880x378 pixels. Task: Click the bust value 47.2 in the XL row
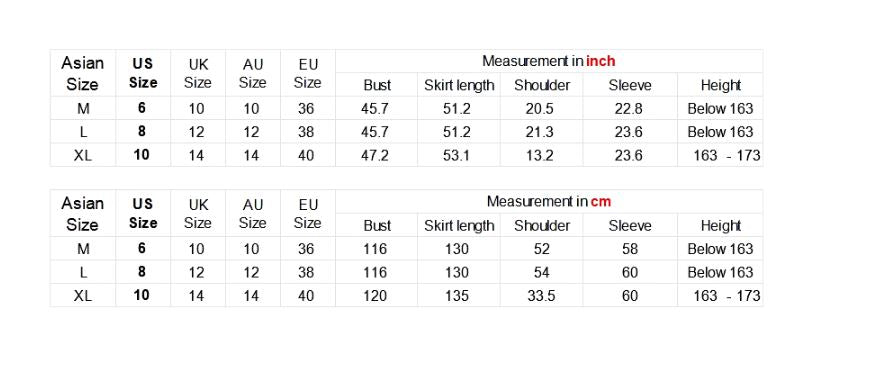pyautogui.click(x=375, y=155)
